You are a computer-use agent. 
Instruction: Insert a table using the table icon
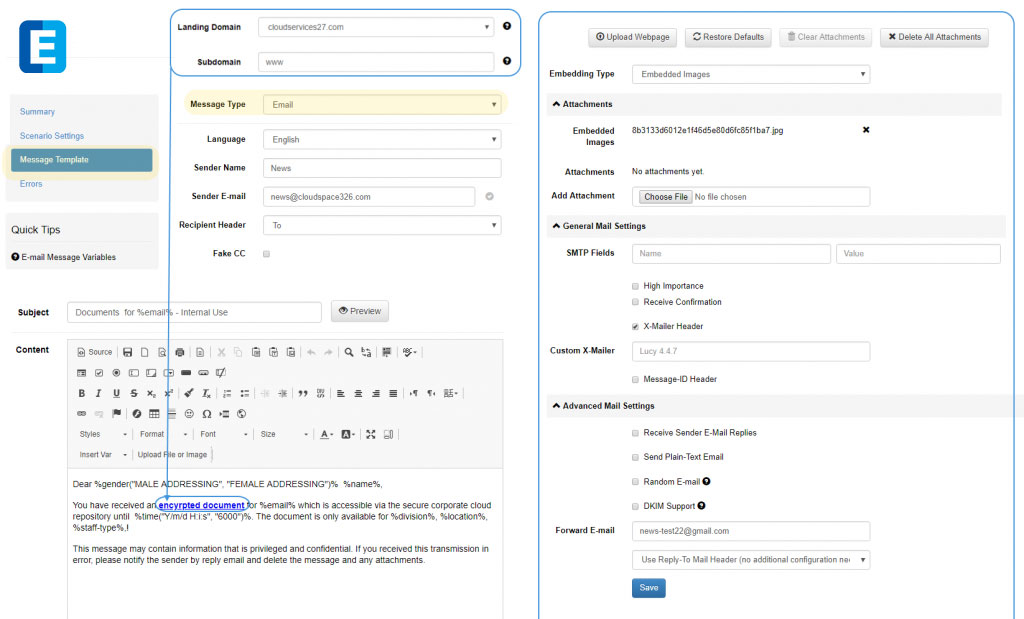[x=154, y=414]
